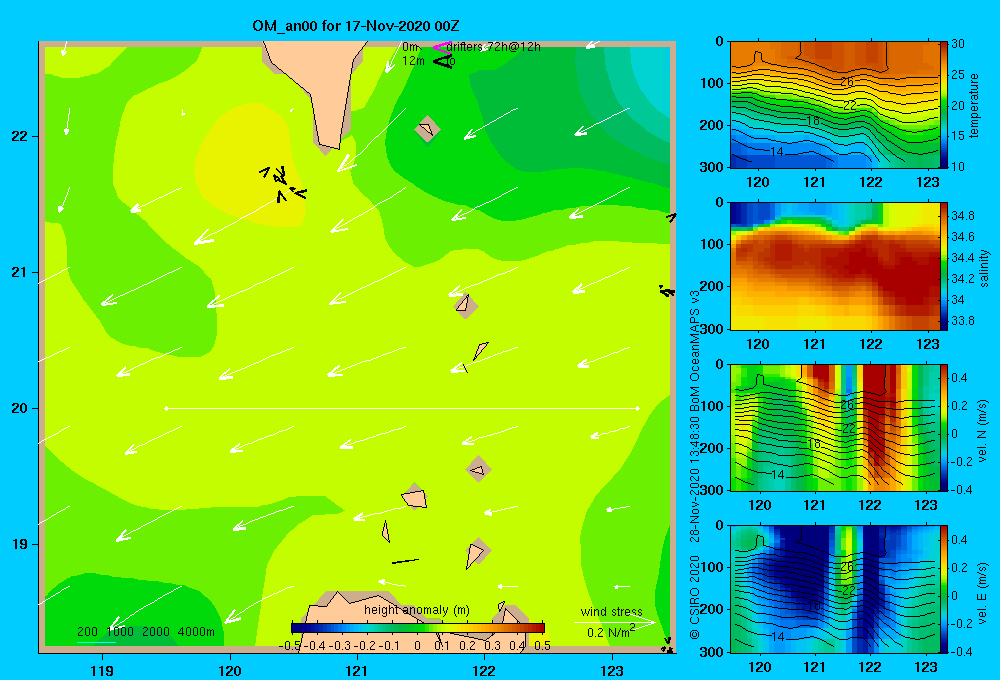The image size is (1000, 680).
Task: Click the '12m' depth label in the legend
Action: tap(413, 61)
